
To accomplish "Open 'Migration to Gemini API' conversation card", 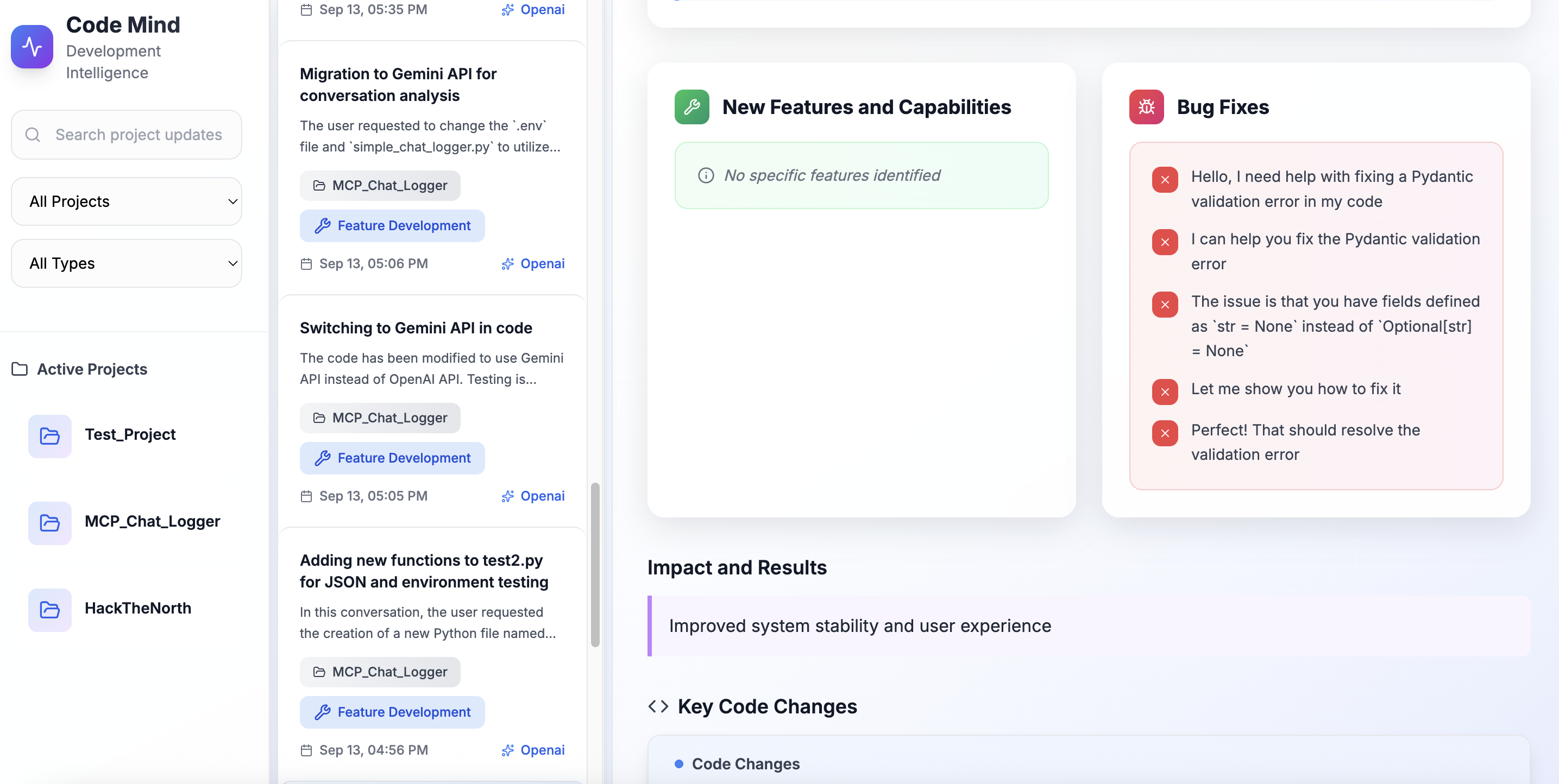I will (398, 85).
